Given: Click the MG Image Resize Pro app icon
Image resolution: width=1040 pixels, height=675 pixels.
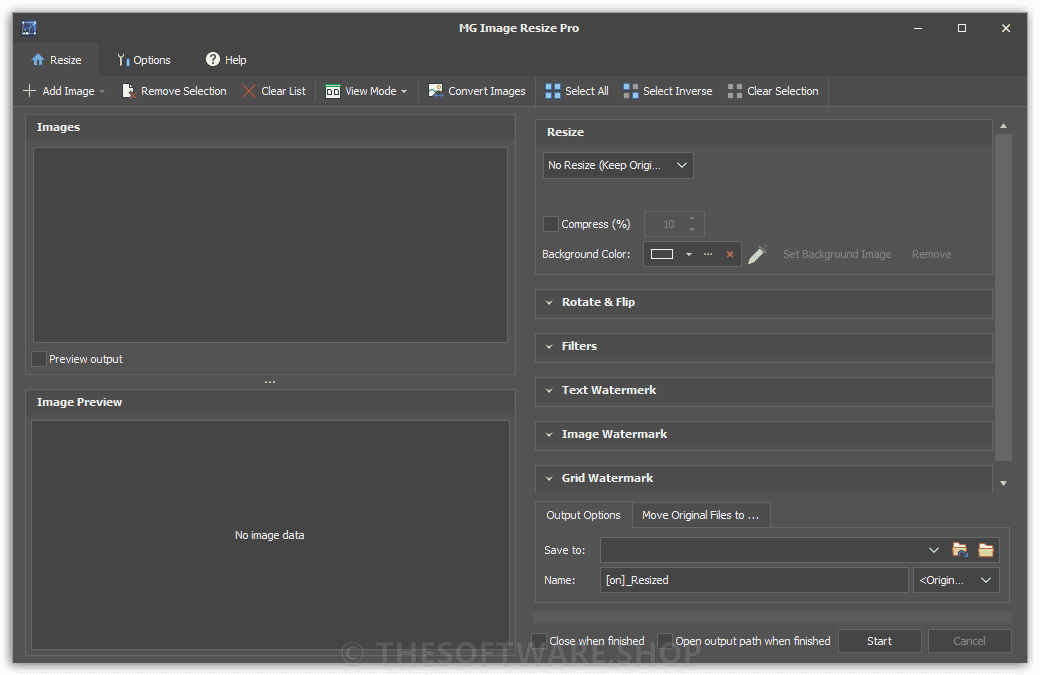Looking at the screenshot, I should (29, 28).
